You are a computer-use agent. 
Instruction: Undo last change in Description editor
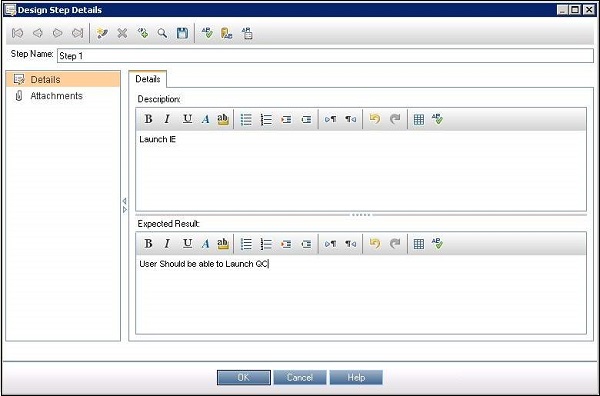375,119
